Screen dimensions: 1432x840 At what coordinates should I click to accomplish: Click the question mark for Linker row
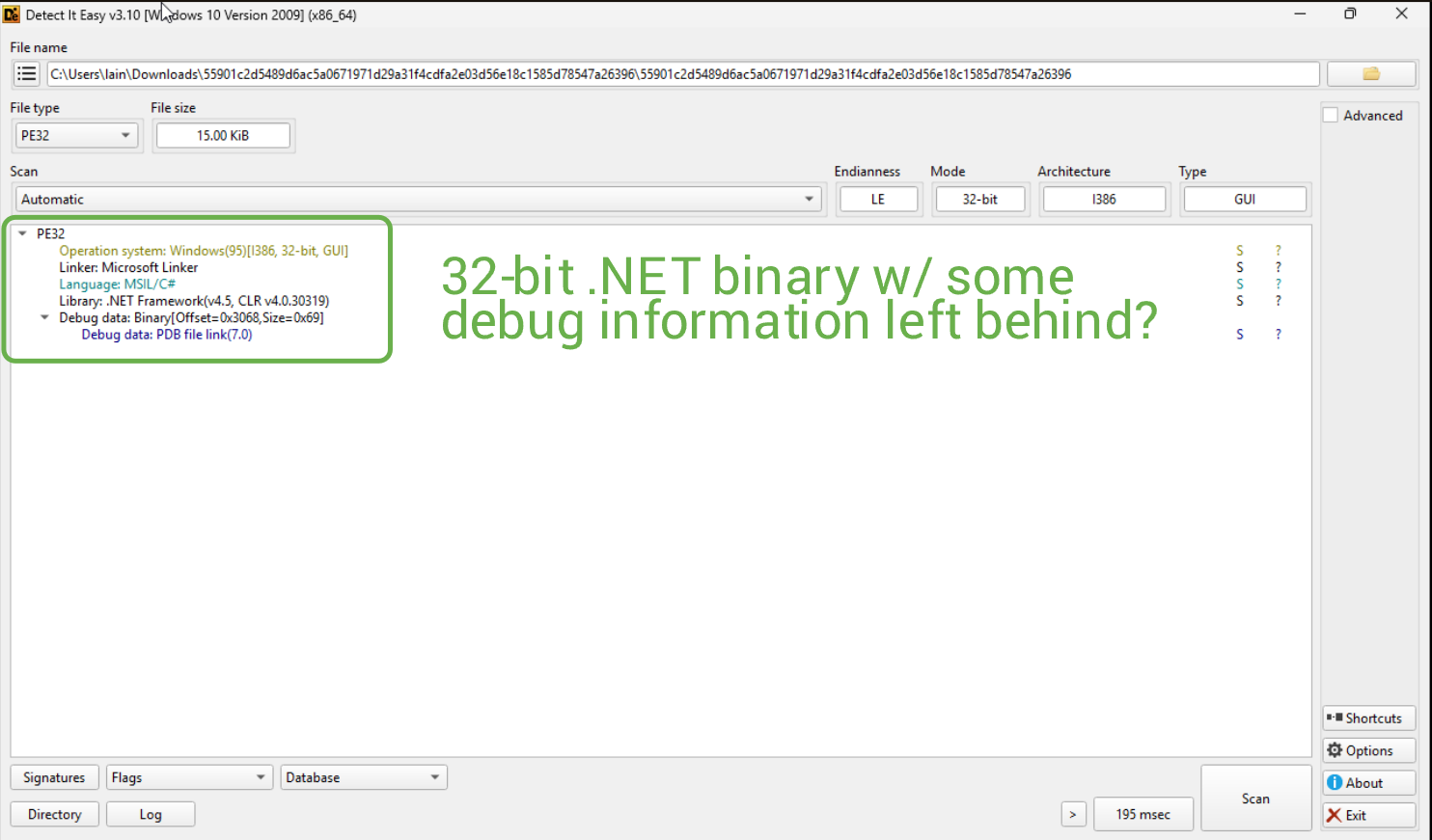coord(1279,267)
